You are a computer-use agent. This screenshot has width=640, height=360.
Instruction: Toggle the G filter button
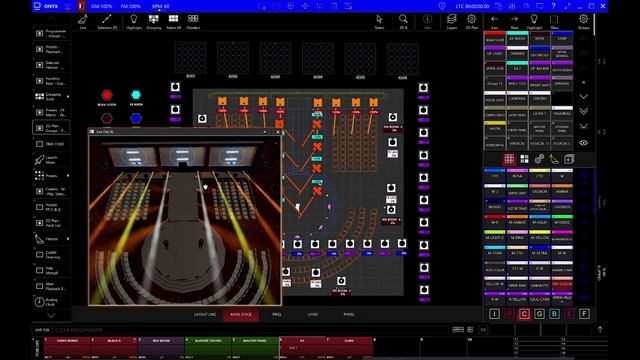tap(539, 314)
